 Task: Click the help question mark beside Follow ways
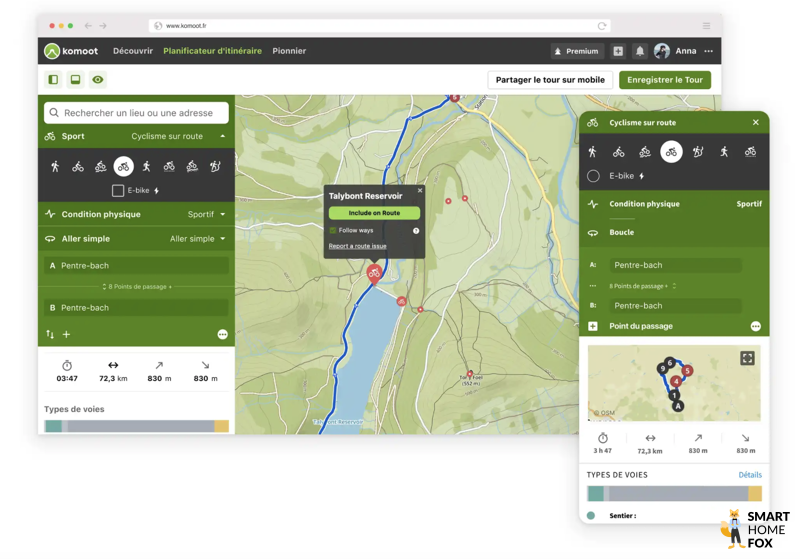click(x=416, y=231)
